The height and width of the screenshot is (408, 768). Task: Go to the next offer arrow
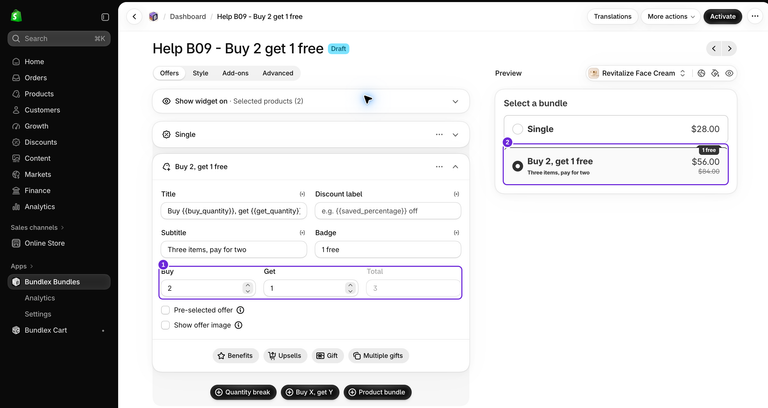729,48
